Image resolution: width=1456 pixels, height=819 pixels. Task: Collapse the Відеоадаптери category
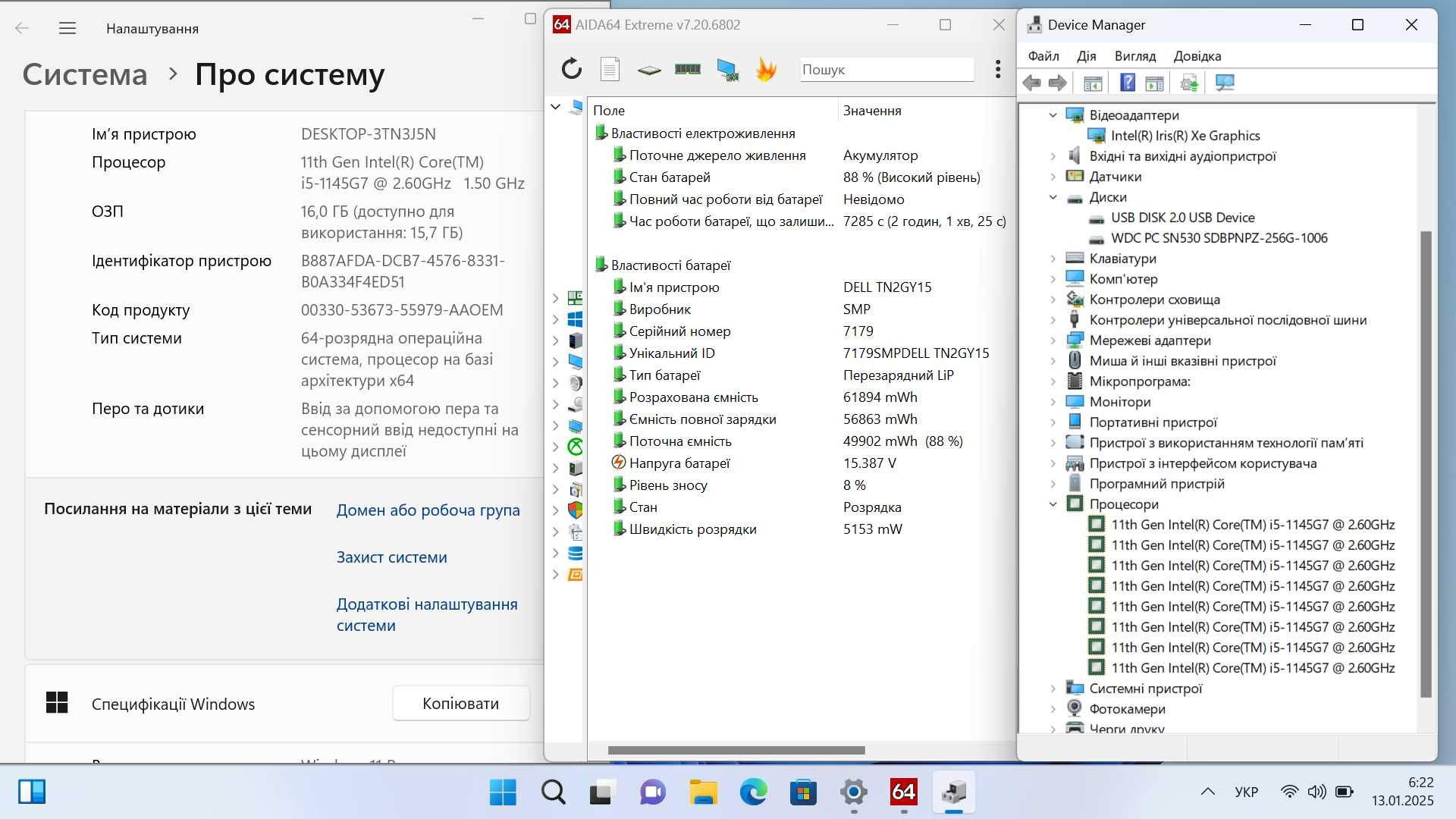tap(1053, 115)
